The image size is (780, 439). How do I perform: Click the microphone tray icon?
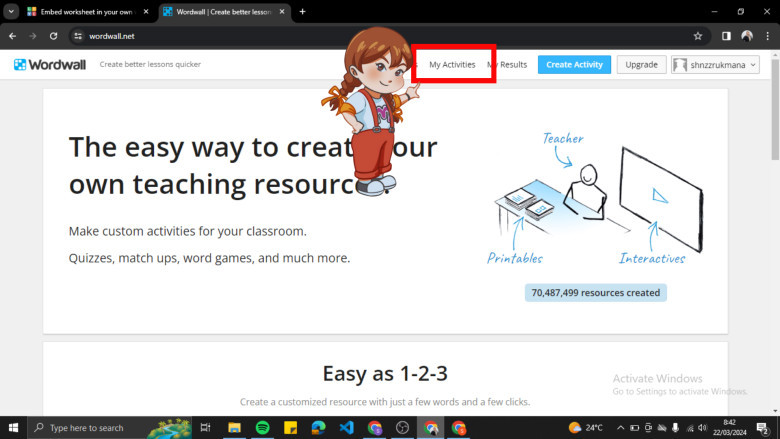(675, 428)
